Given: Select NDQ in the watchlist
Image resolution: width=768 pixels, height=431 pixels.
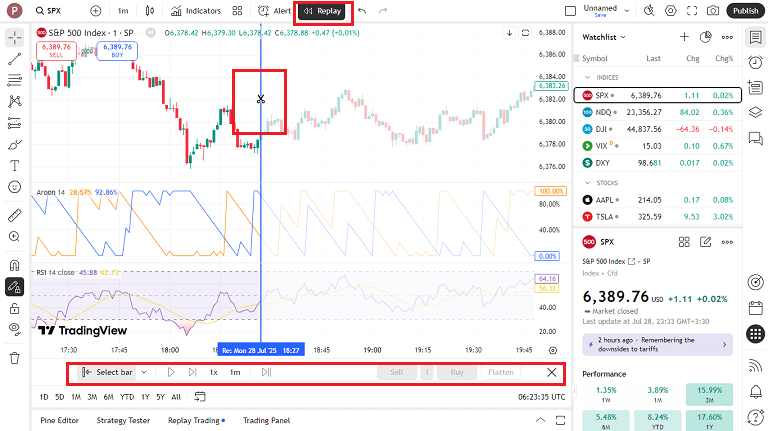Looking at the screenshot, I should coord(657,112).
